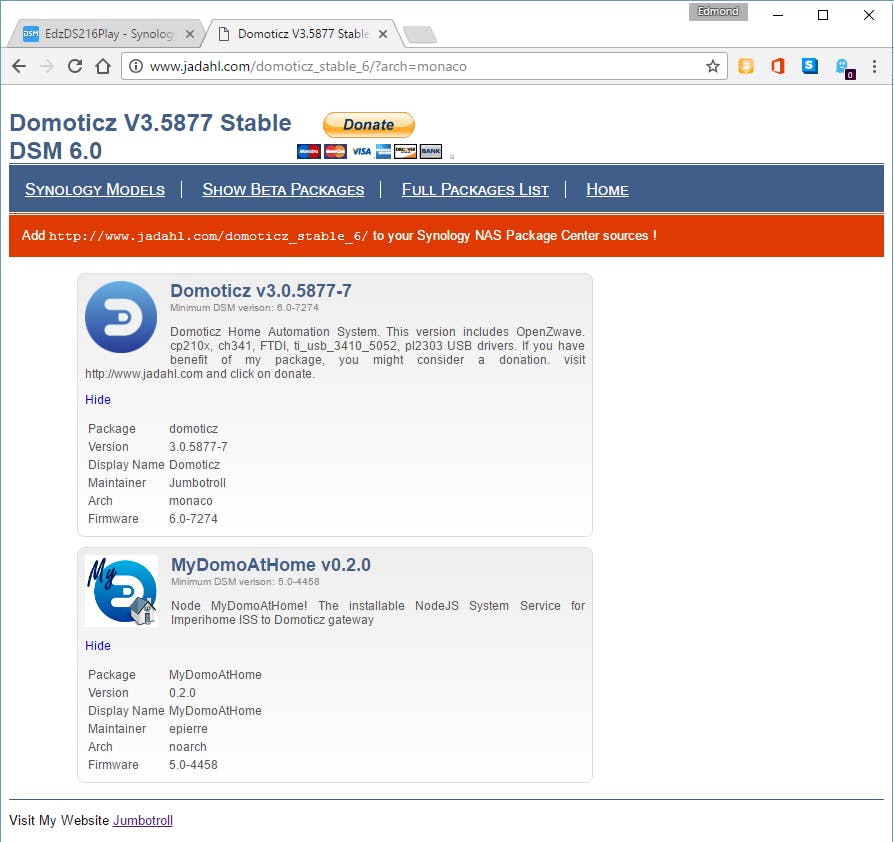Image resolution: width=894 pixels, height=842 pixels.
Task: Close the Domoticz V3.5877 Stable tab
Action: click(383, 34)
